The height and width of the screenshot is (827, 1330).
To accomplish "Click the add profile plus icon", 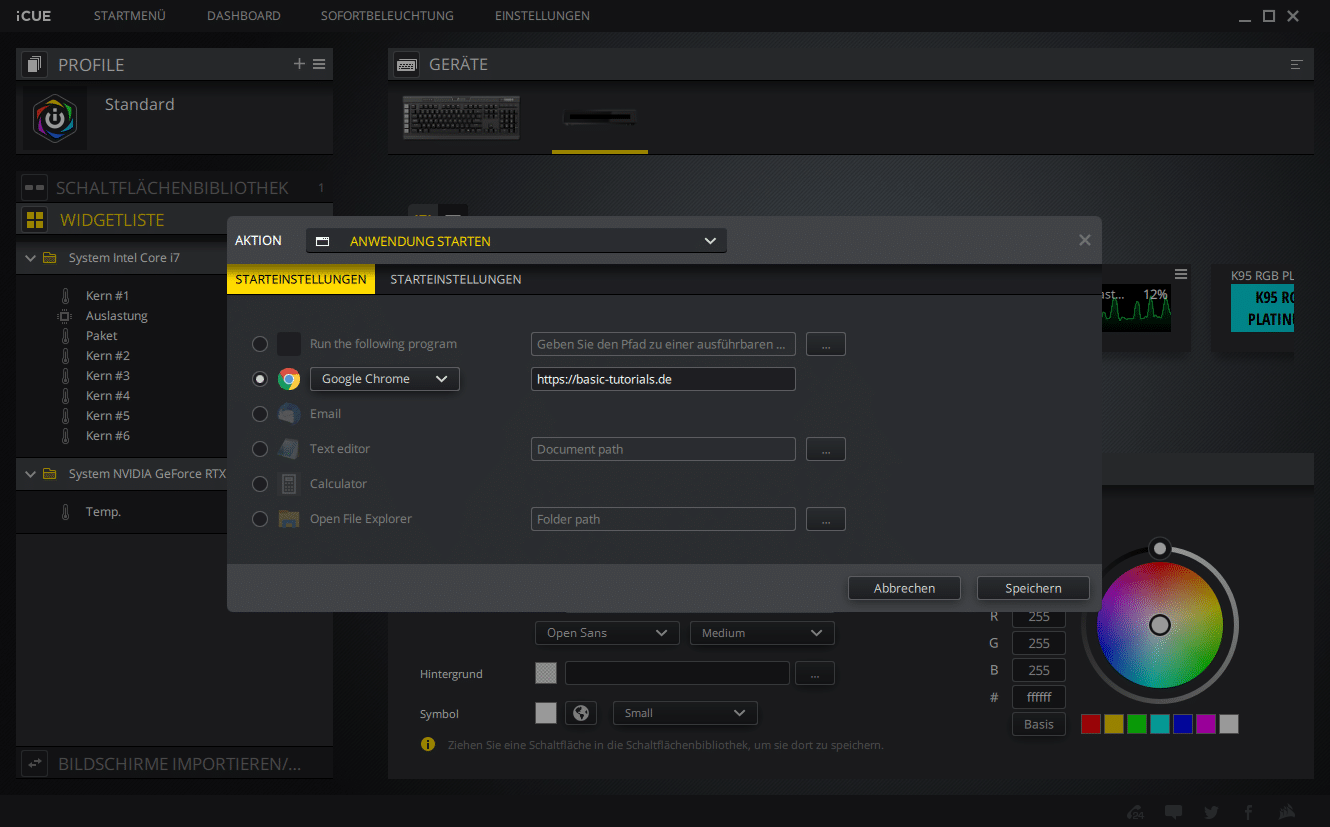I will 299,64.
